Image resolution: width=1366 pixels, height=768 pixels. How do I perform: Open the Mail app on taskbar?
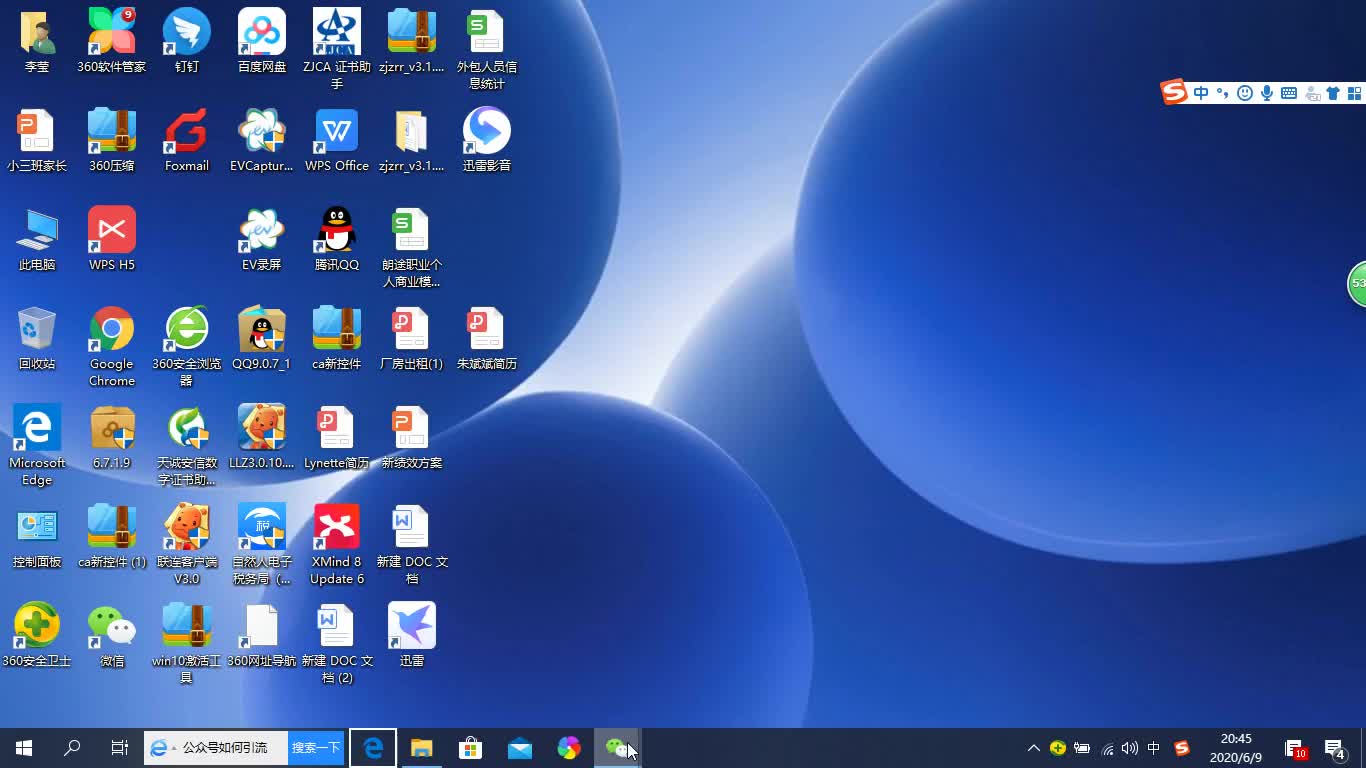tap(520, 748)
